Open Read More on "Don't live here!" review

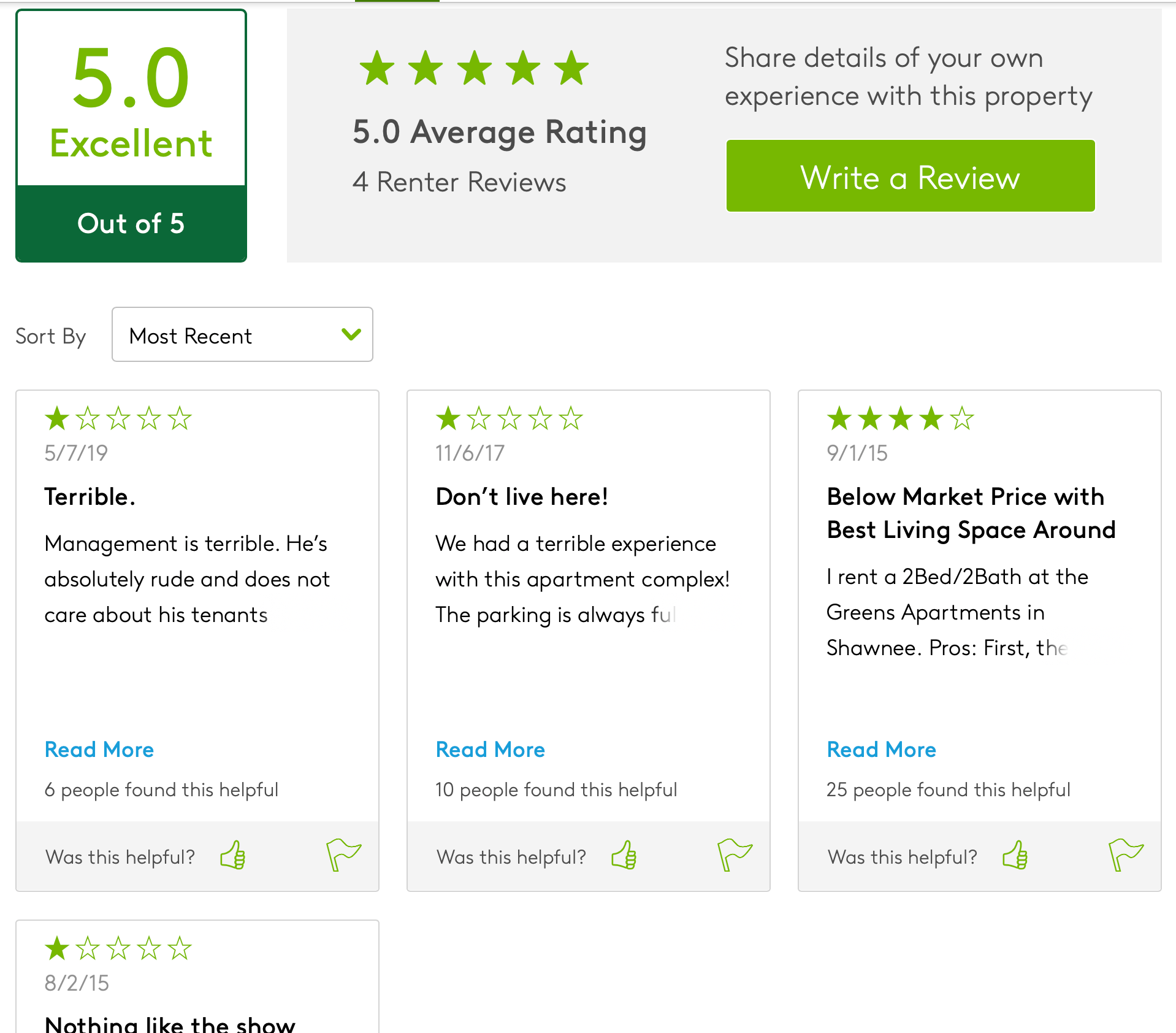[489, 749]
